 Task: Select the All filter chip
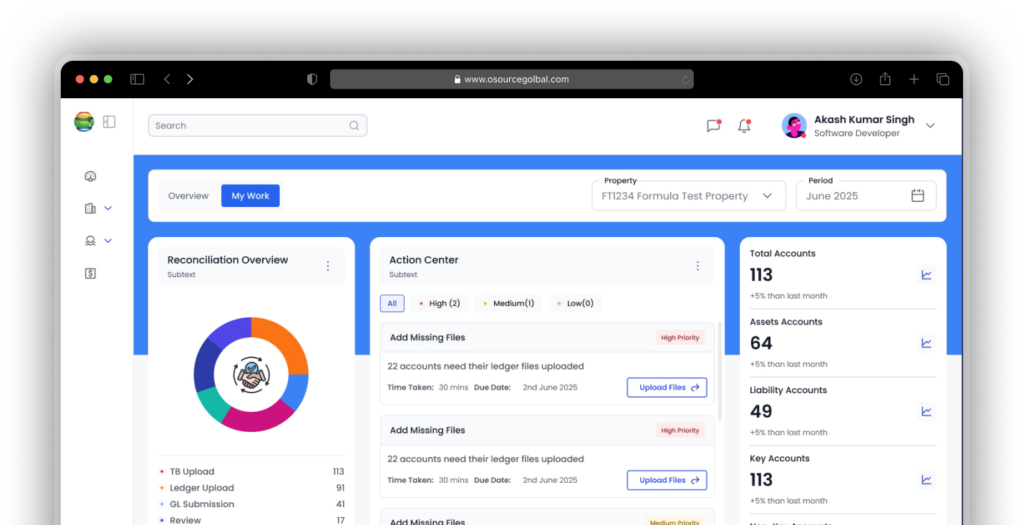click(x=391, y=303)
